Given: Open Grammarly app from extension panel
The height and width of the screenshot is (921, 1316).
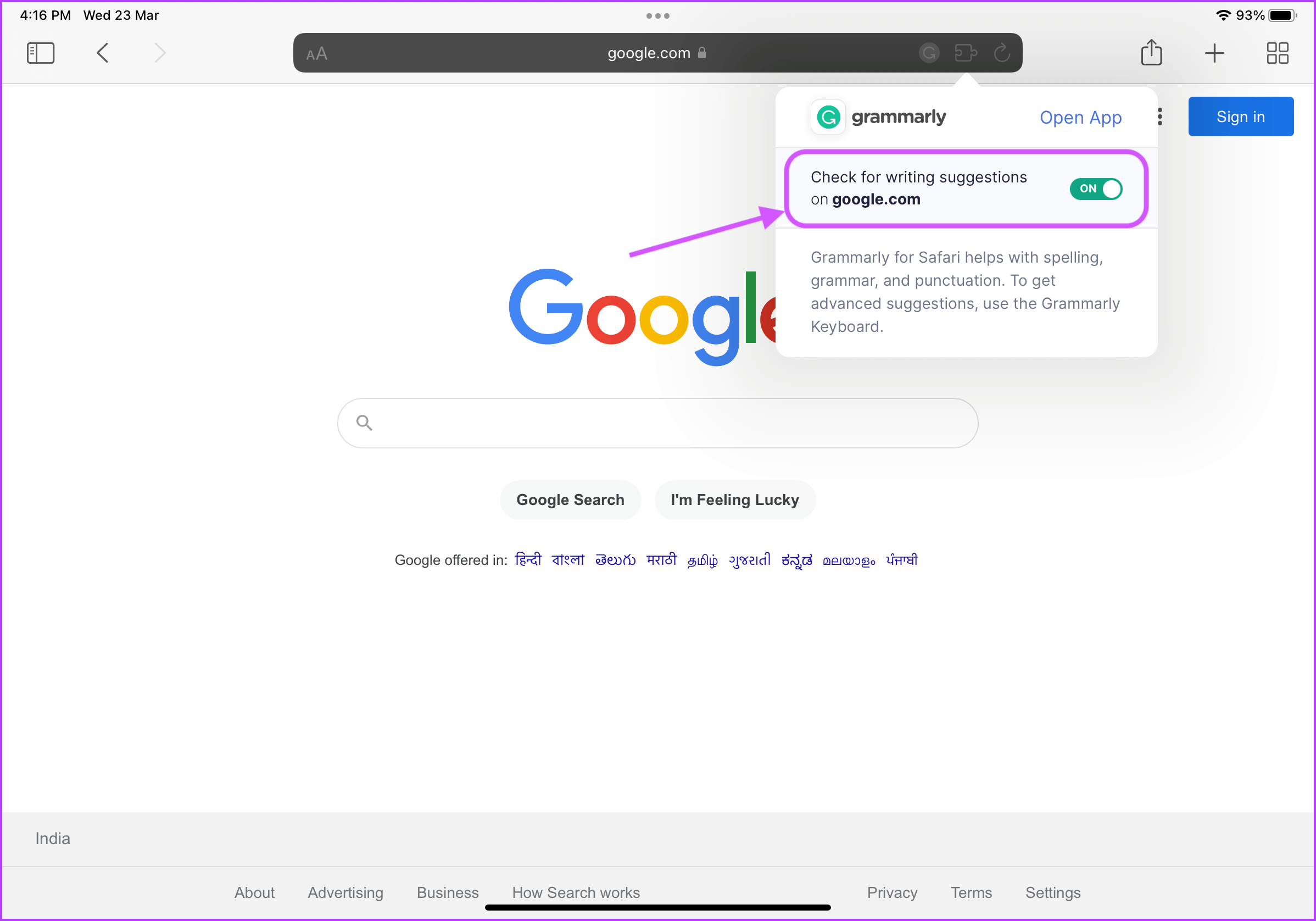Looking at the screenshot, I should (x=1080, y=116).
